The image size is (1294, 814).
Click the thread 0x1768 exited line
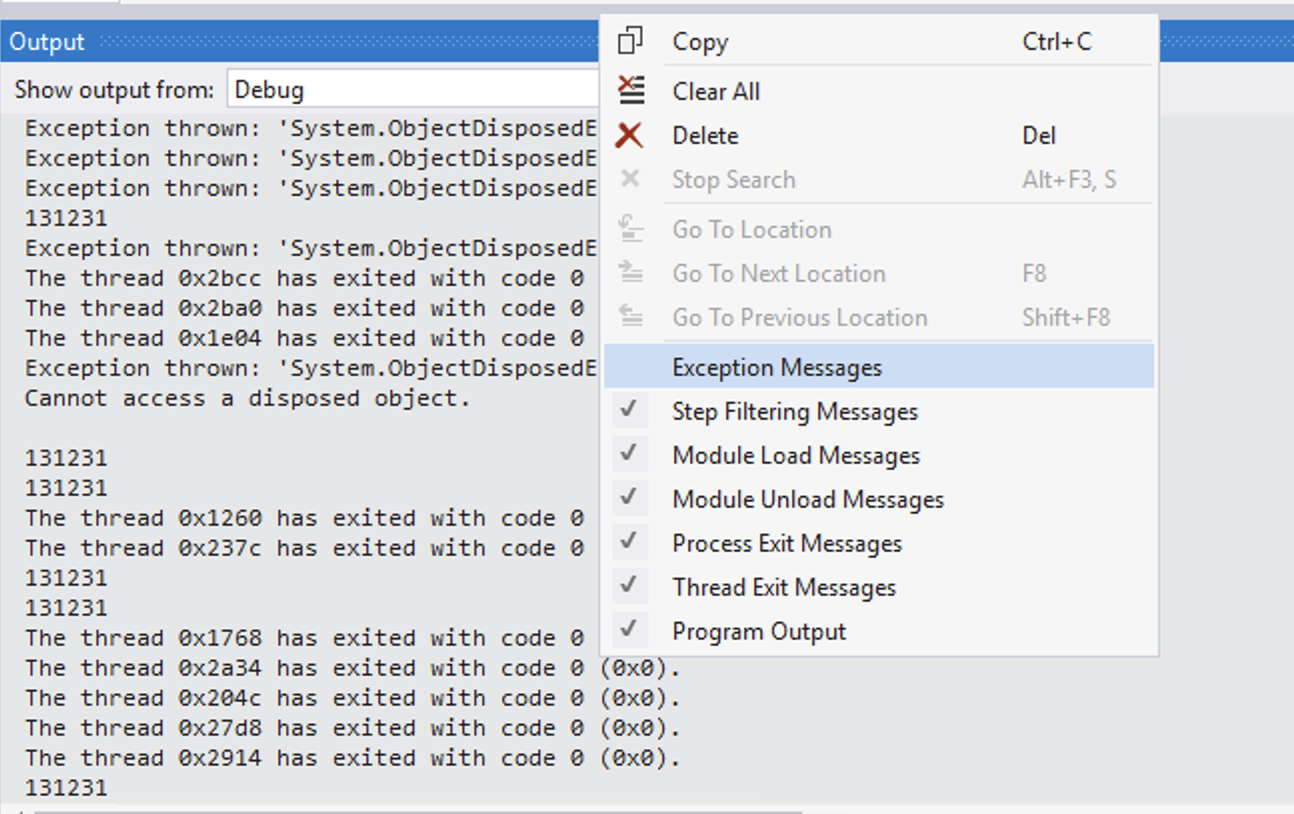[x=304, y=638]
